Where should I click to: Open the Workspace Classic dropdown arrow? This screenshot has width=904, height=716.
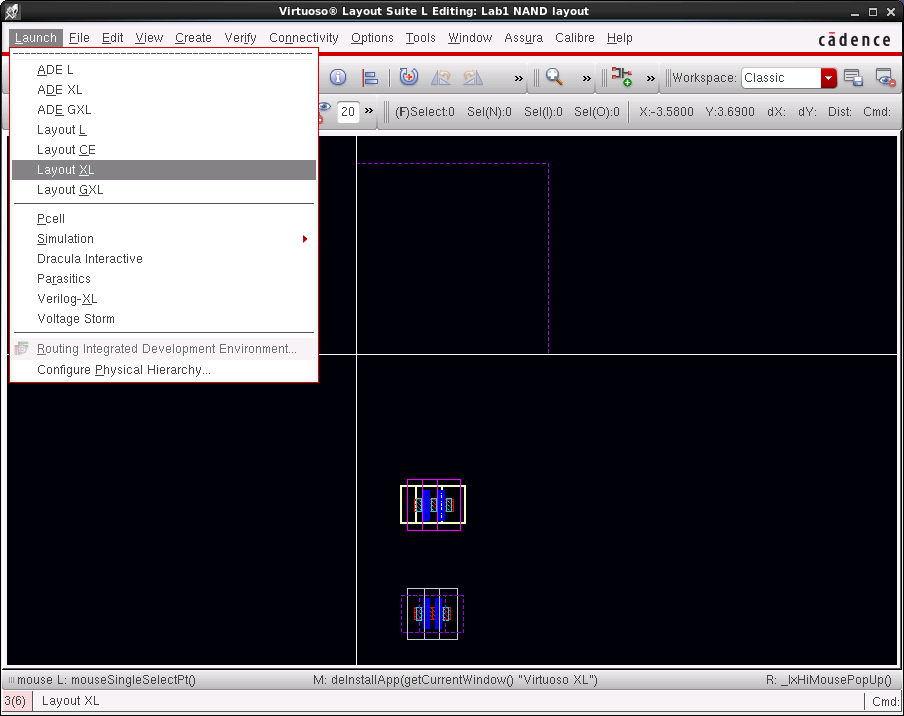(828, 78)
